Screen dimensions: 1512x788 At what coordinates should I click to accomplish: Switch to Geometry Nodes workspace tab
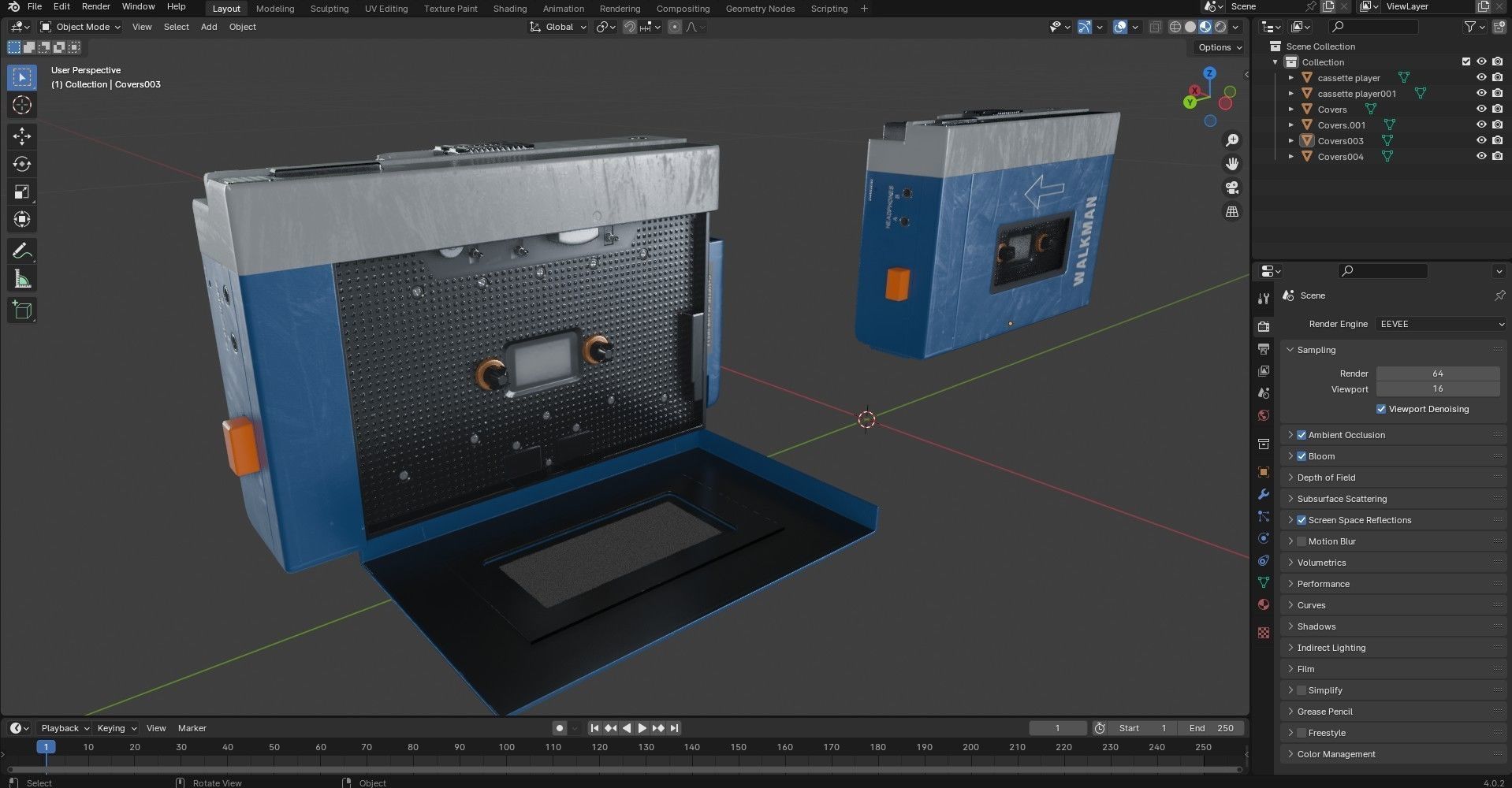760,9
